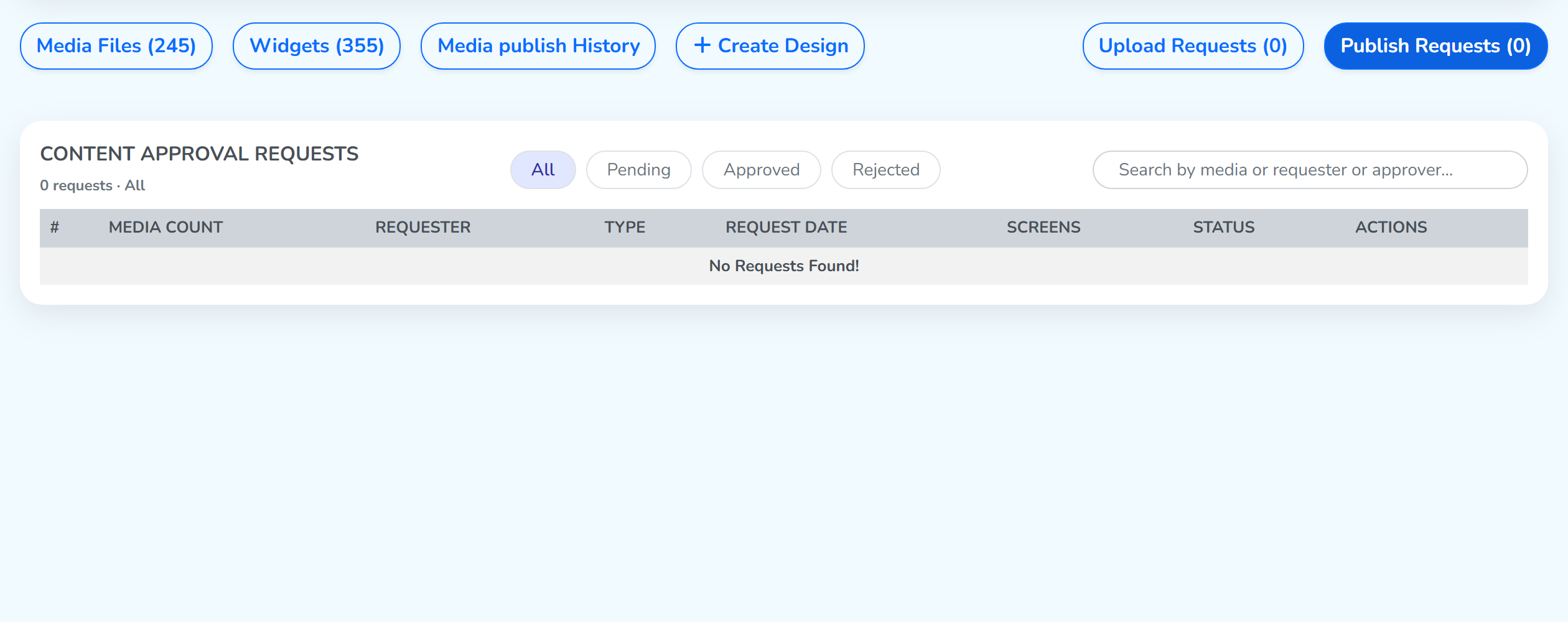Image resolution: width=1568 pixels, height=622 pixels.
Task: Click the Create Design button
Action: (770, 46)
